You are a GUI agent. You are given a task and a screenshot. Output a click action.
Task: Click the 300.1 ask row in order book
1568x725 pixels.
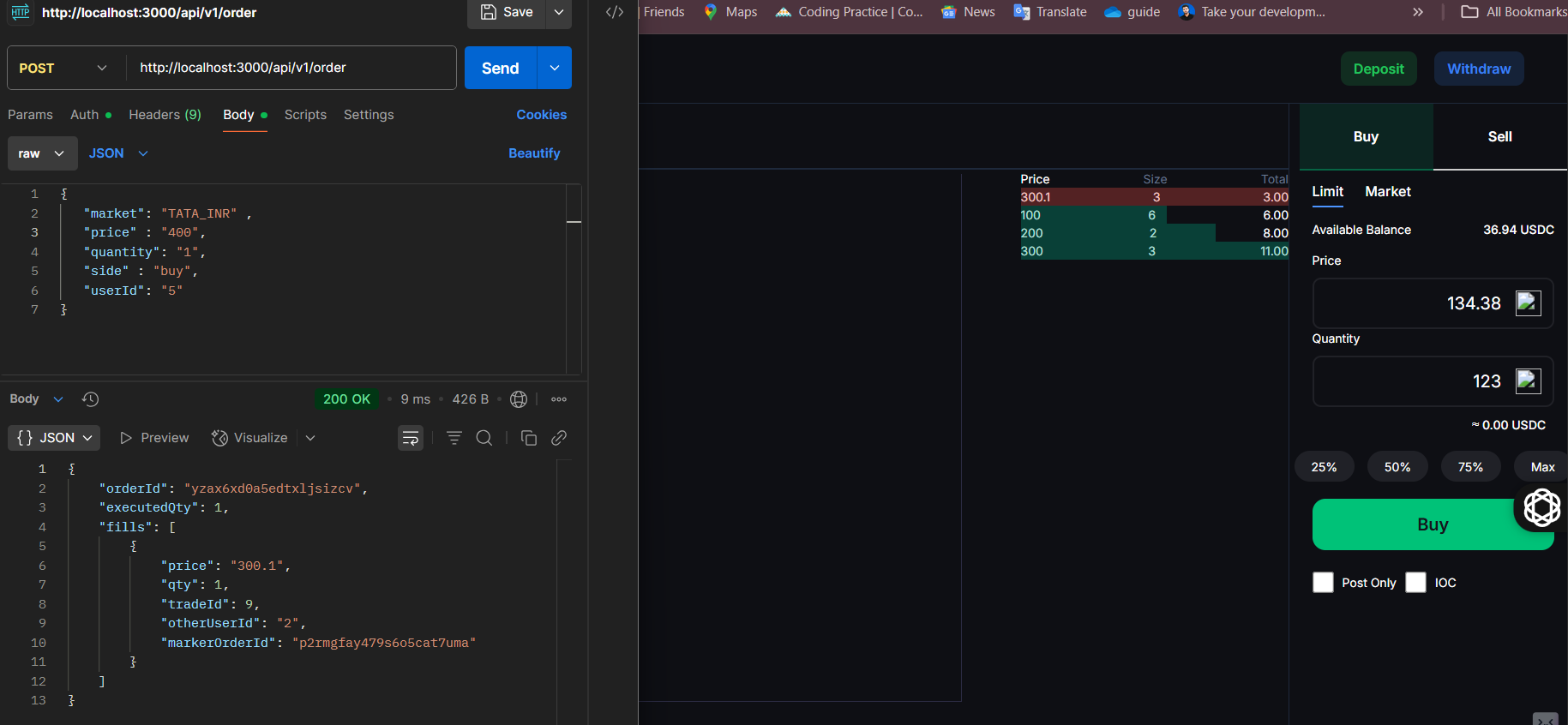(x=1154, y=197)
